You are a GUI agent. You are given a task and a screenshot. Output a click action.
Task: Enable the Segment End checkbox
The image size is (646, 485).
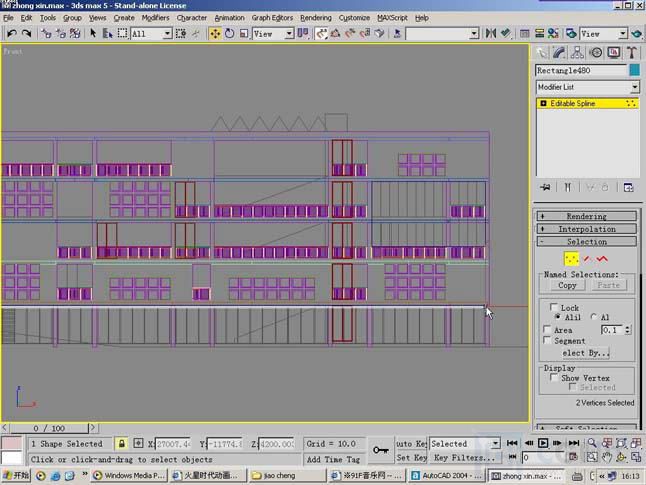coord(547,340)
